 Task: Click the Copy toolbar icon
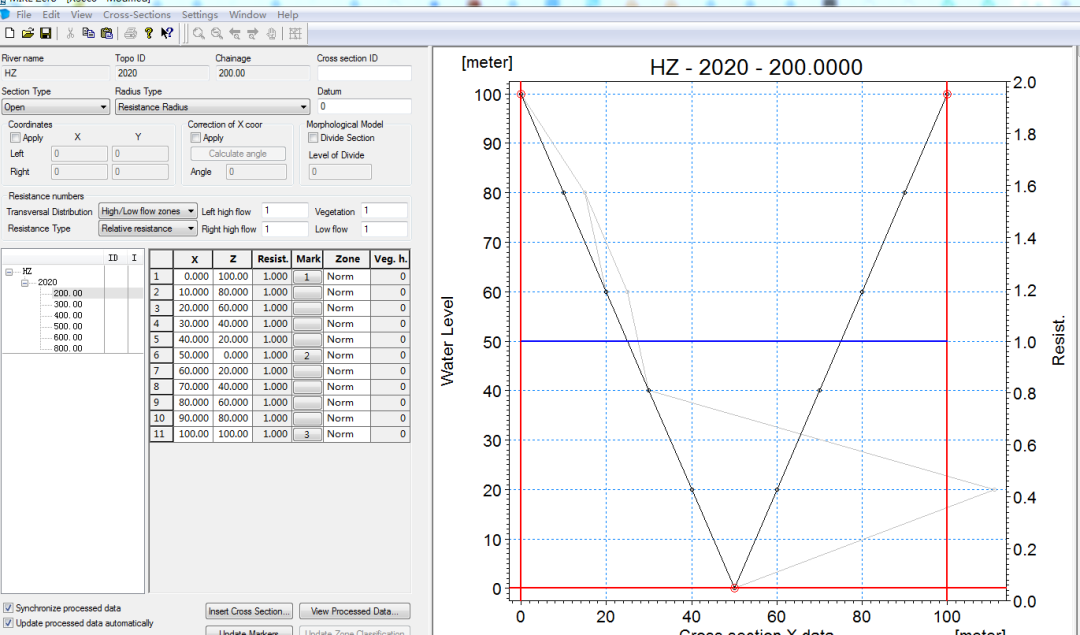(88, 33)
